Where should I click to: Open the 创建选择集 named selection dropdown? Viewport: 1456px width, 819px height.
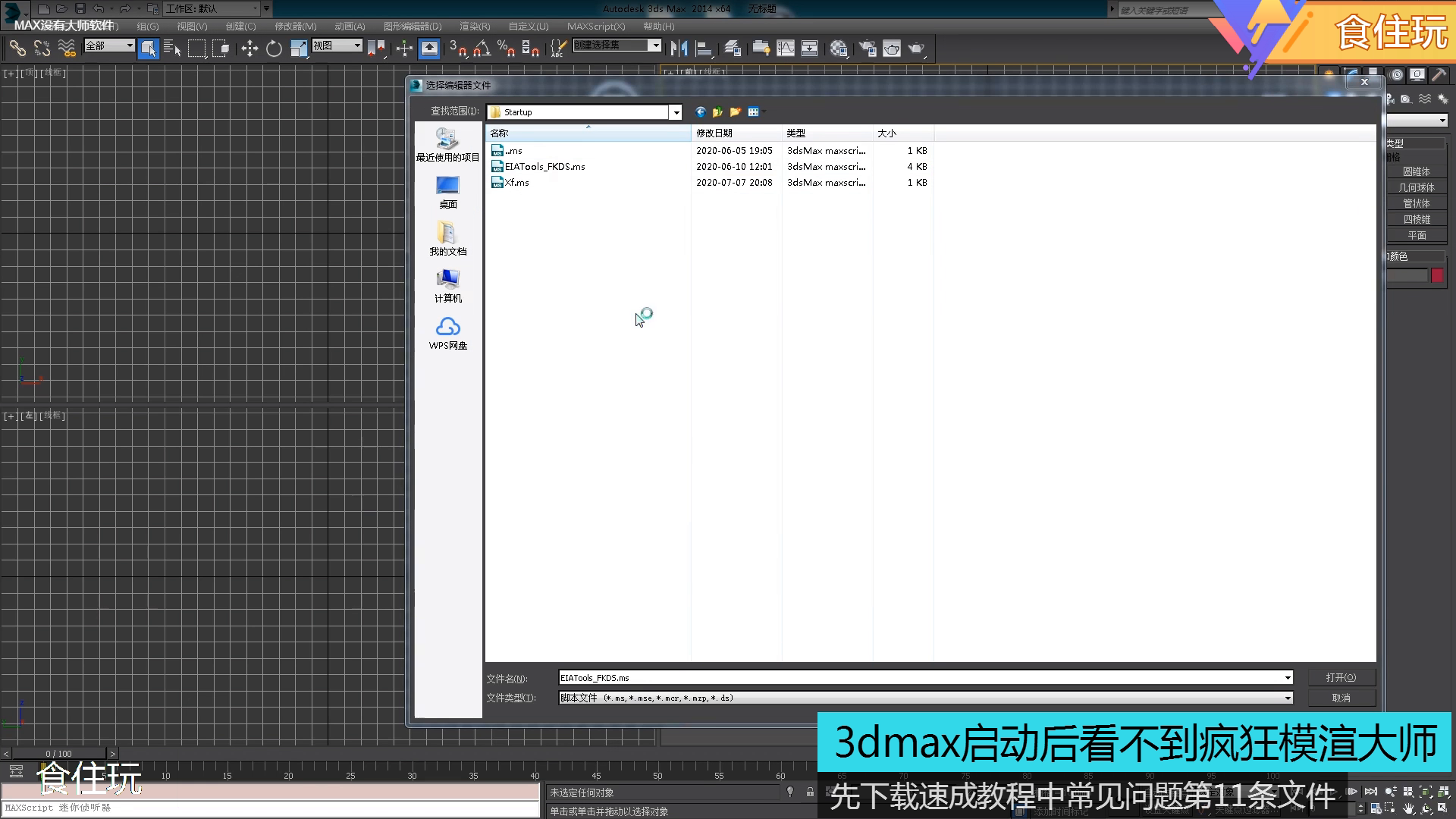[617, 45]
